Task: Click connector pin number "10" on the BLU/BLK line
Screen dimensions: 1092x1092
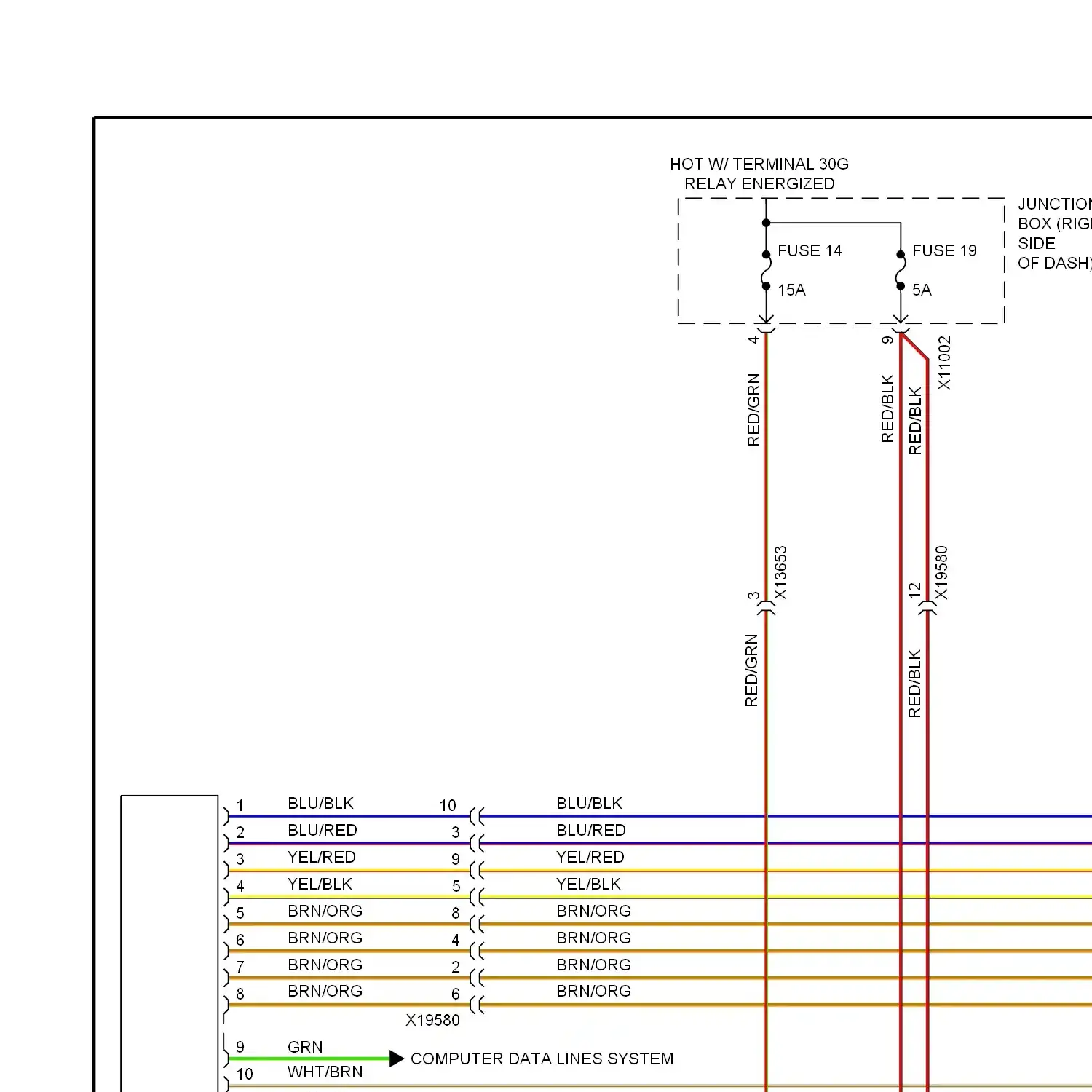Action: [448, 805]
